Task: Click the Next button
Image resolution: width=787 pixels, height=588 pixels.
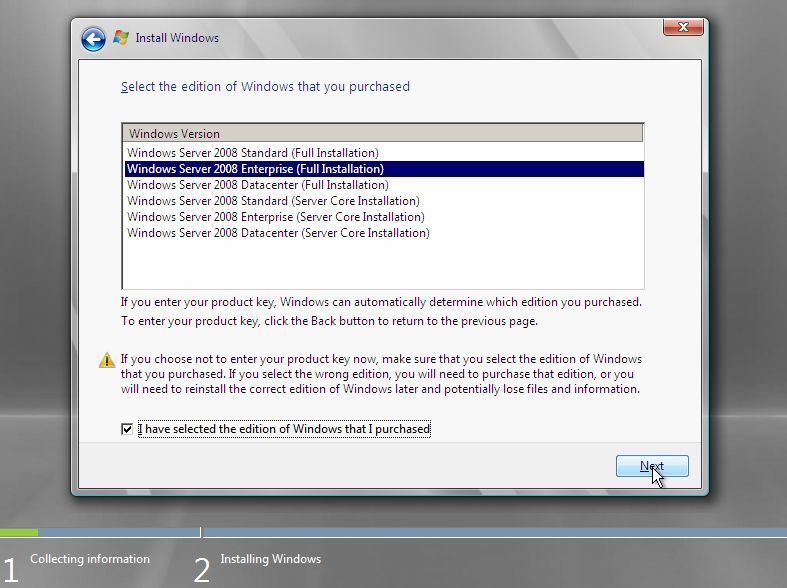Action: point(652,466)
